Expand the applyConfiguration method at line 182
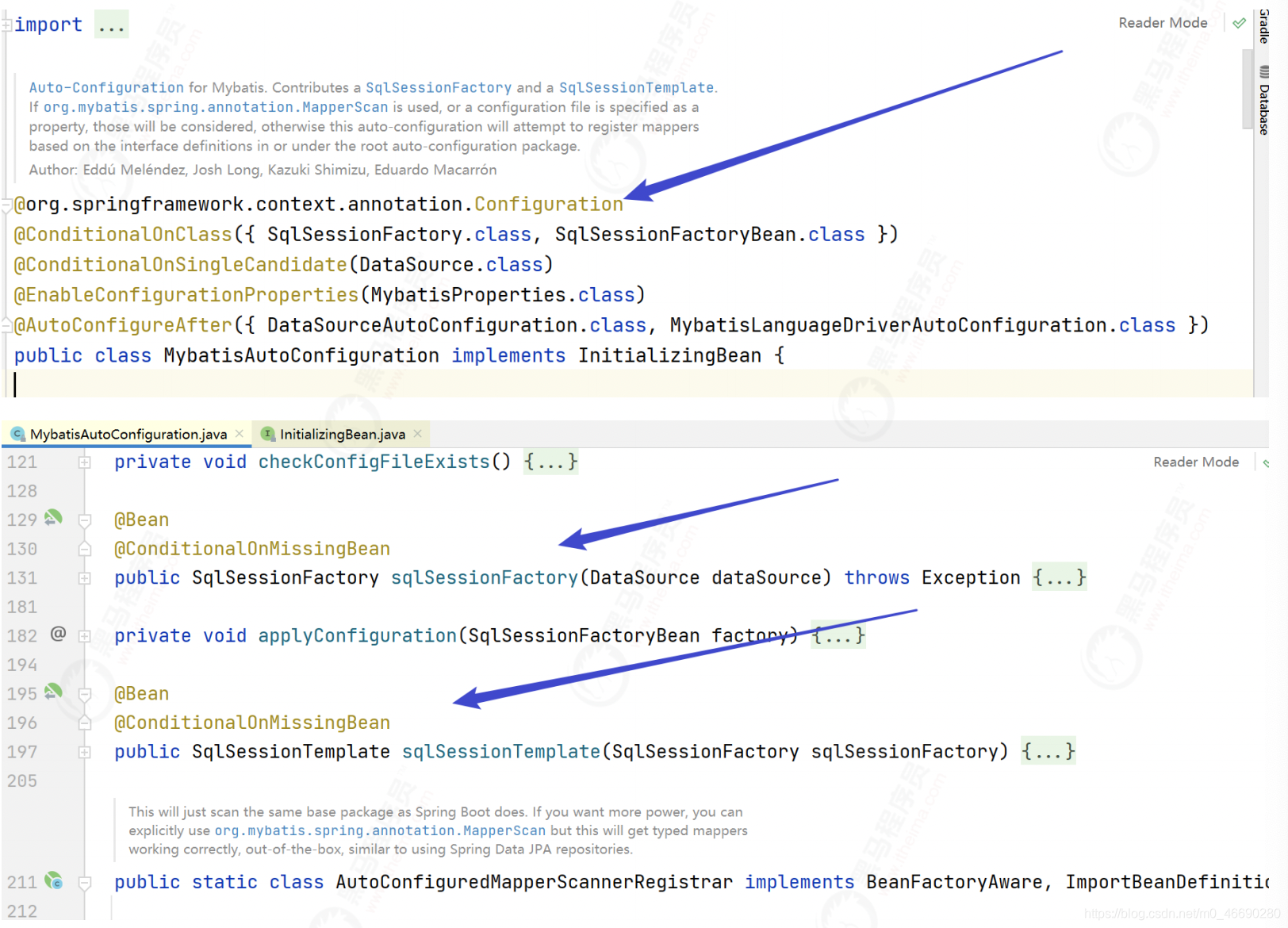Image resolution: width=1288 pixels, height=928 pixels. tap(84, 636)
